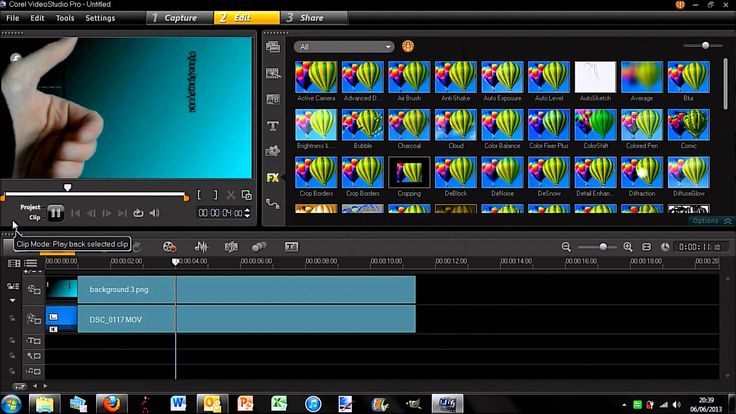Switch to the Share step tab

point(314,18)
